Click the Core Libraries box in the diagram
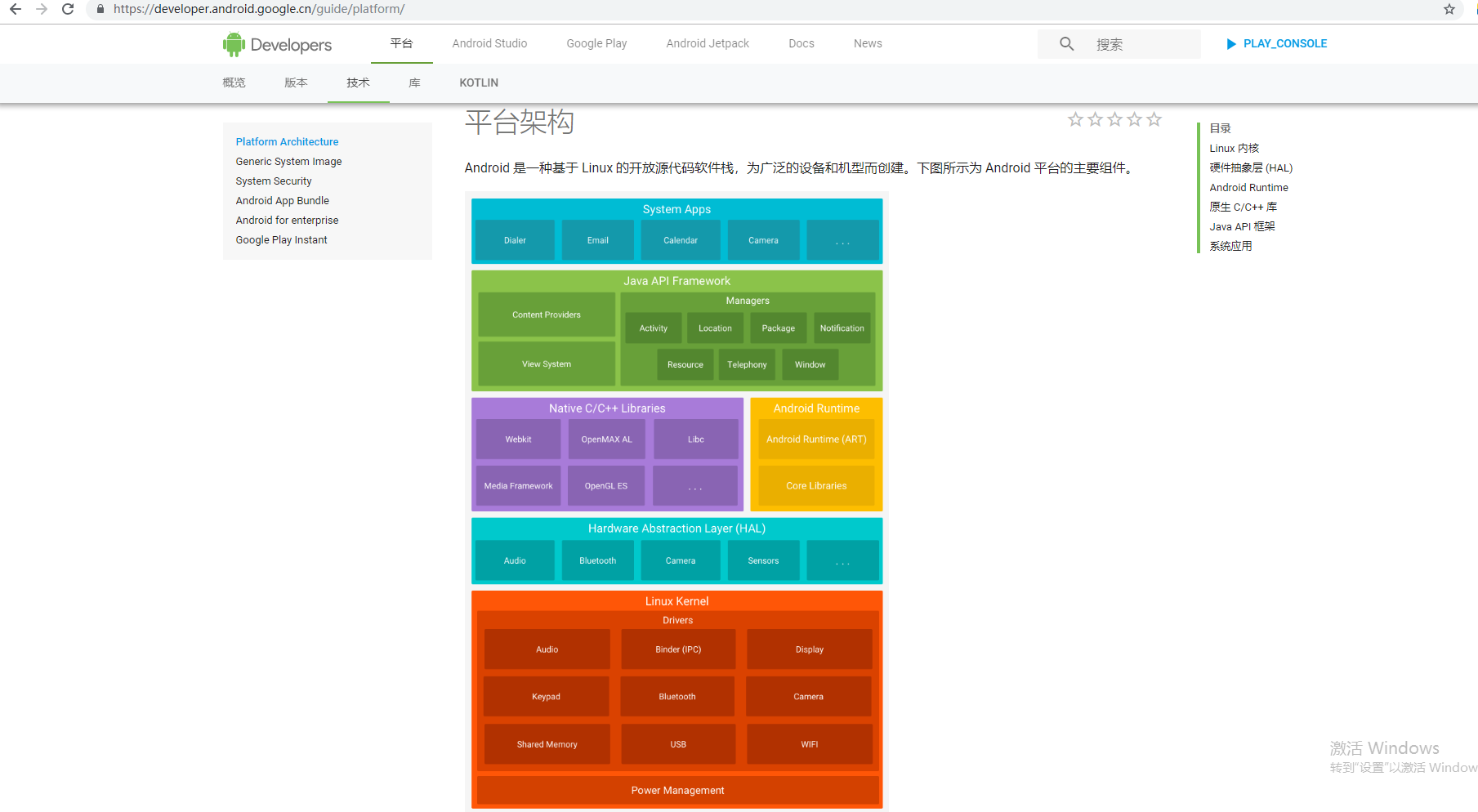 [815, 485]
